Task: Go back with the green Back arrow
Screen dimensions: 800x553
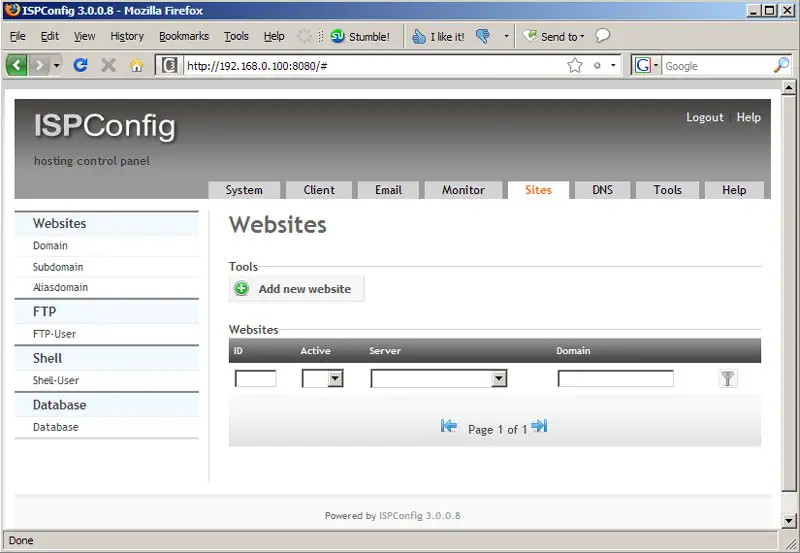Action: point(16,65)
